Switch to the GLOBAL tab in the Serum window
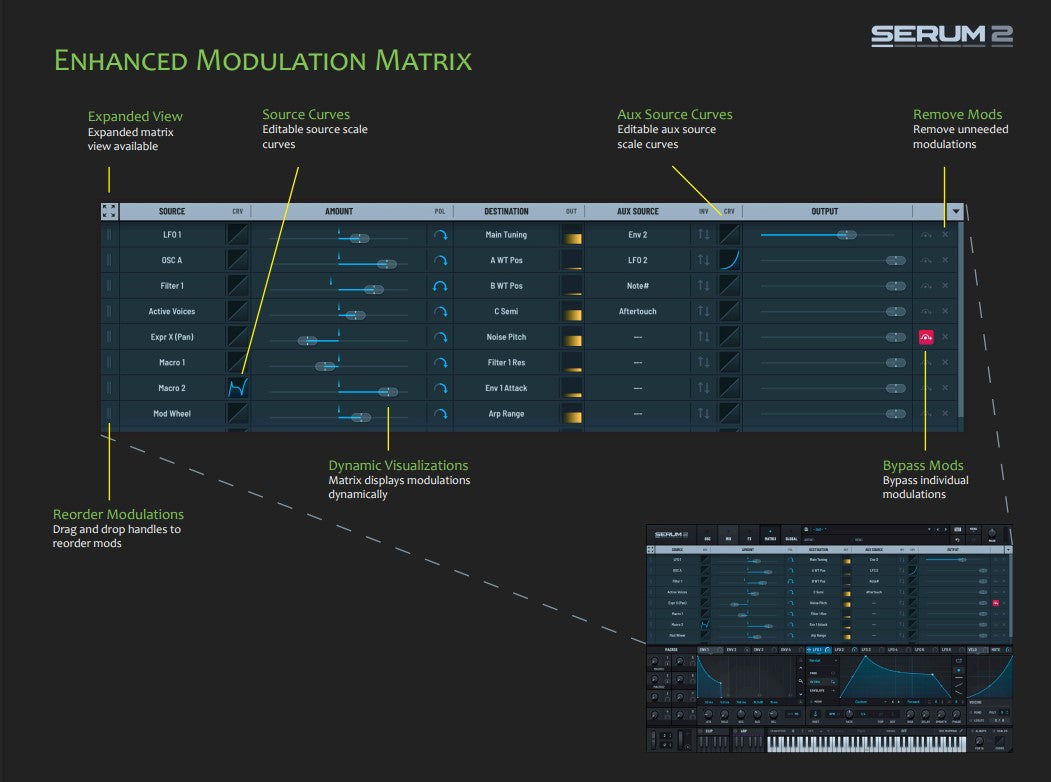 pos(792,535)
